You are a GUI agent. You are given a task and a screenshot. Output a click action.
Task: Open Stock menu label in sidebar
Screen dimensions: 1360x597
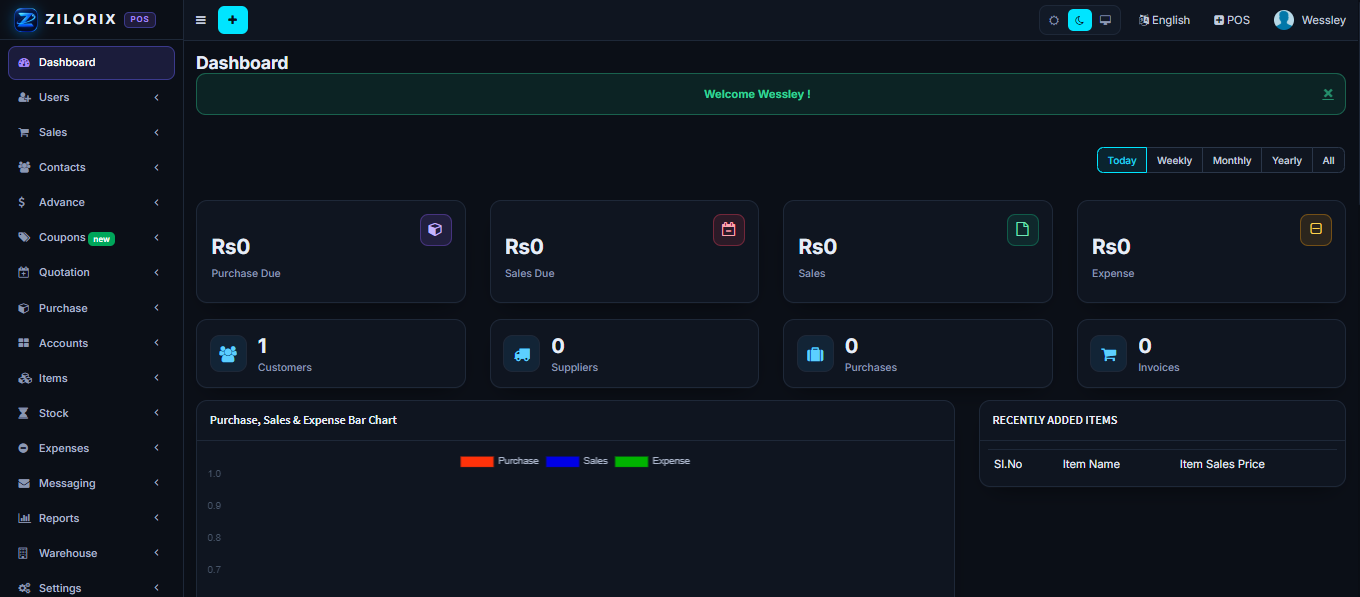click(54, 413)
